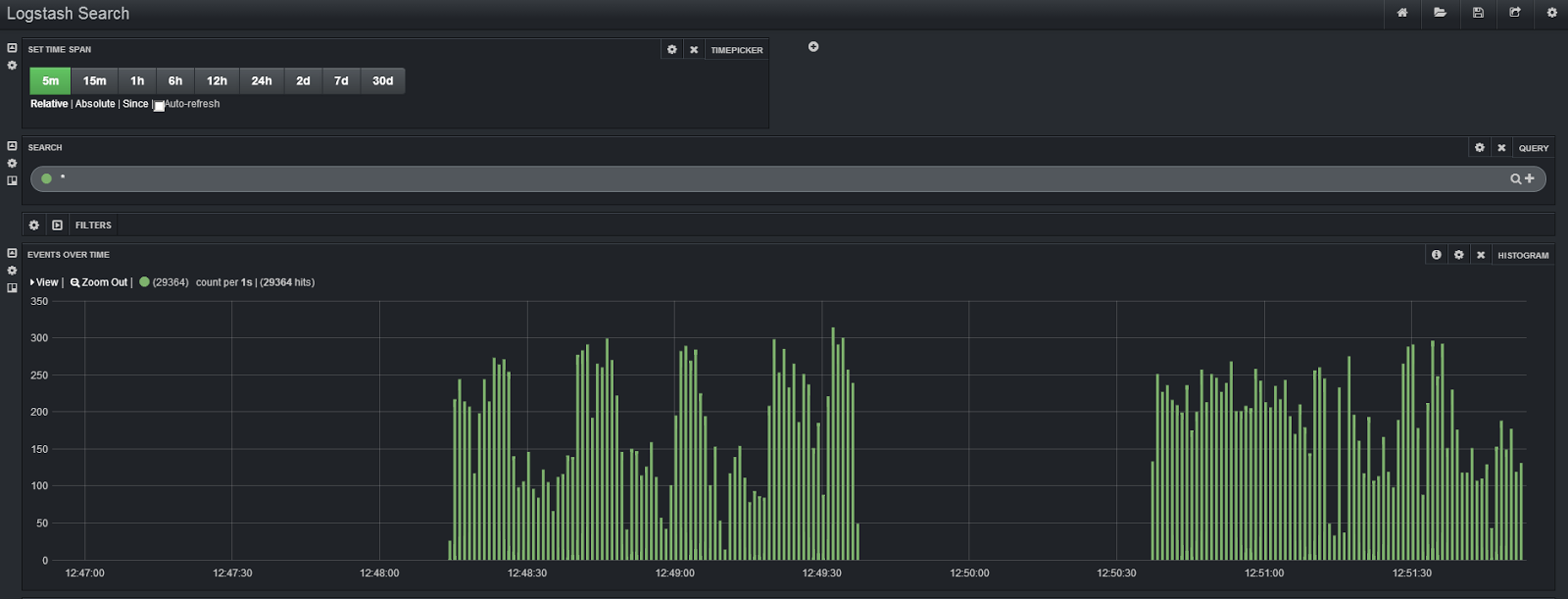1568x599 pixels.
Task: Click the share dashboard icon
Action: tap(1515, 13)
